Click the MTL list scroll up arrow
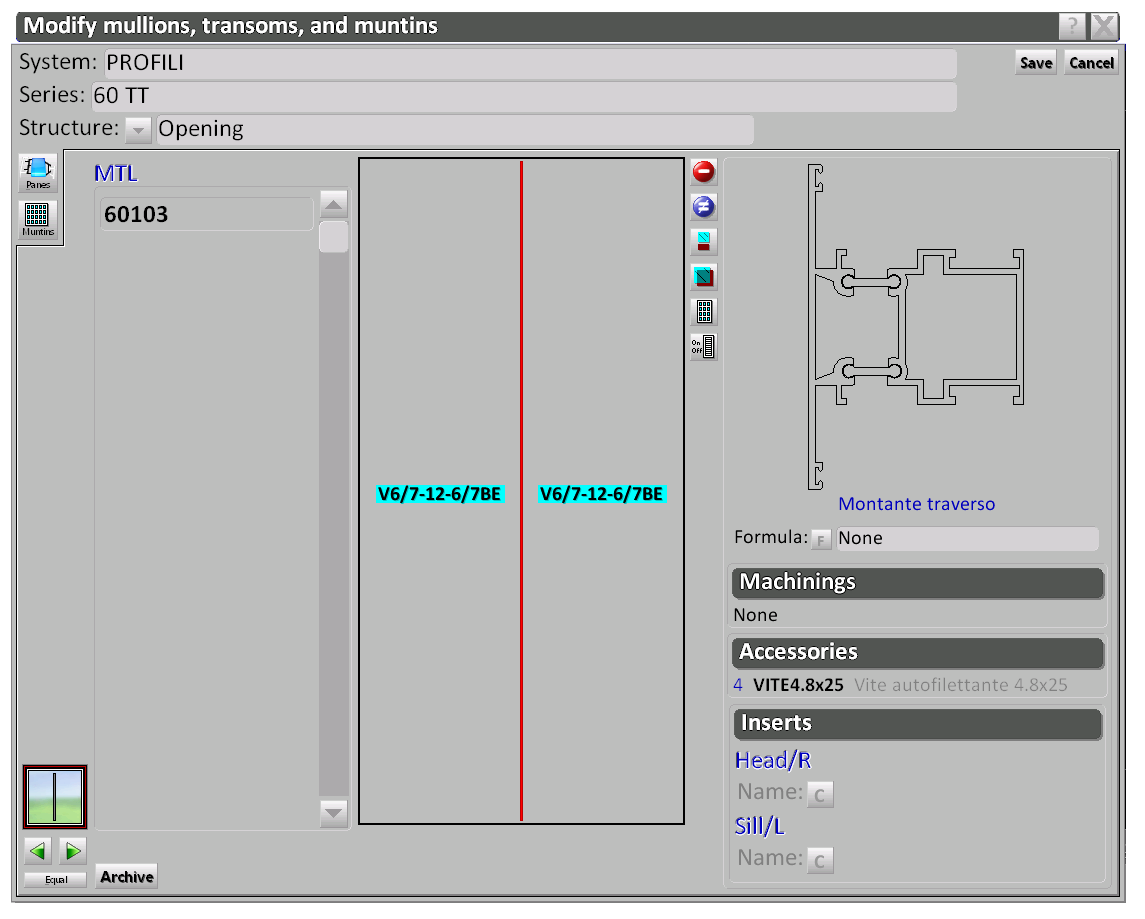The height and width of the screenshot is (919, 1145). click(333, 204)
